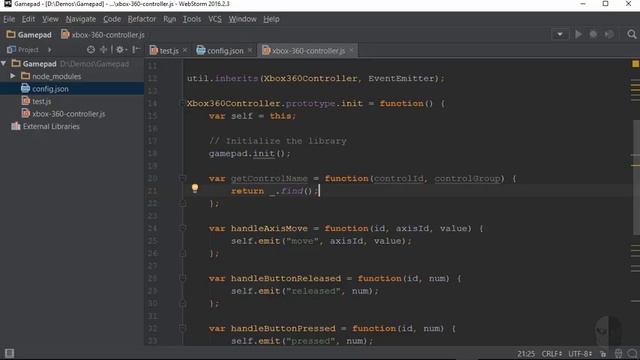Open the Refactor menu
The width and height of the screenshot is (640, 360).
(x=142, y=19)
